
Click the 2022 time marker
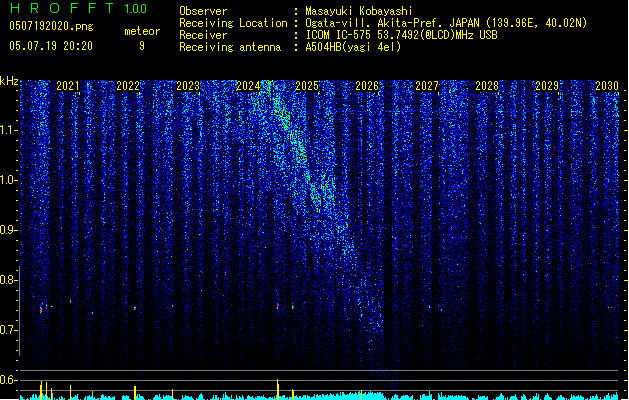(x=128, y=86)
